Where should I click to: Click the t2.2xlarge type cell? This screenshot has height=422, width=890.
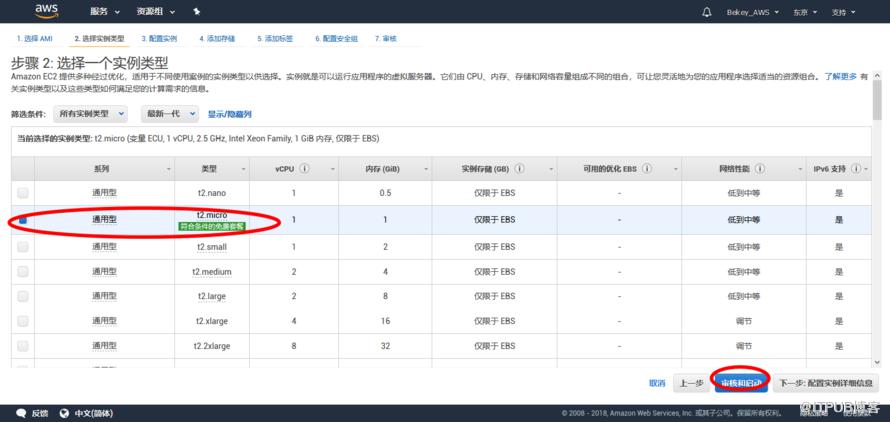click(x=212, y=345)
